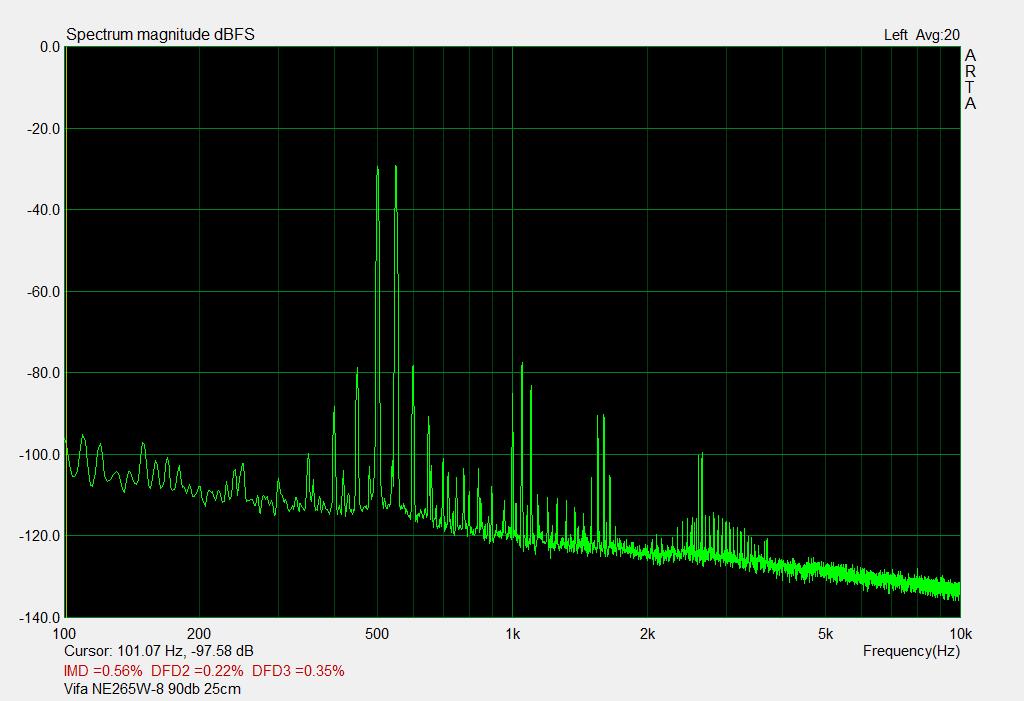Click the 'IMD =0.56%' result
Image resolution: width=1024 pixels, height=701 pixels.
coord(103,670)
